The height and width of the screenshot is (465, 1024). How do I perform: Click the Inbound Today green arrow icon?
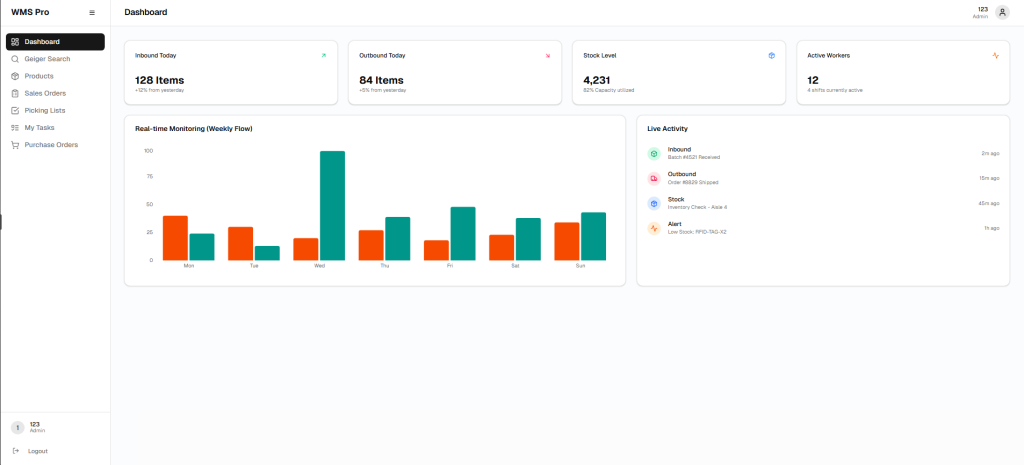tap(323, 56)
